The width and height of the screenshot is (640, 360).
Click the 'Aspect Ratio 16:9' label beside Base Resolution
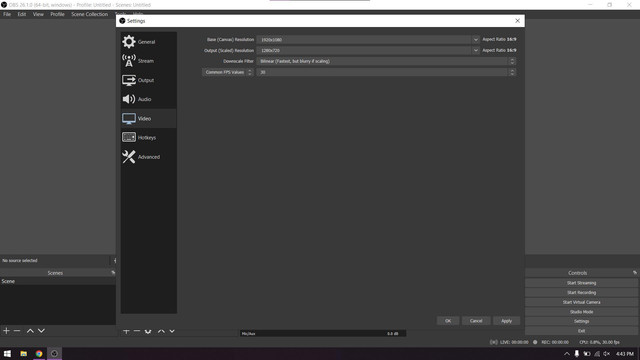click(x=499, y=40)
